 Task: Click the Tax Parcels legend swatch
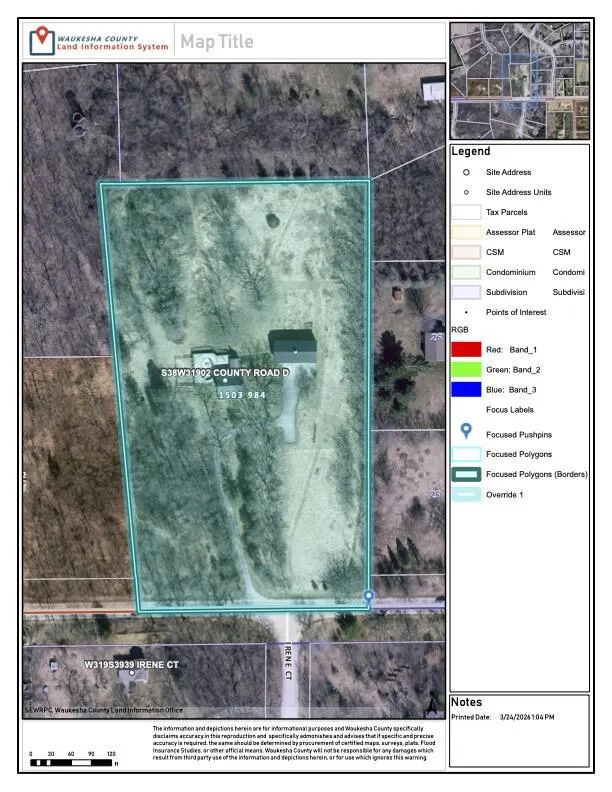point(466,212)
